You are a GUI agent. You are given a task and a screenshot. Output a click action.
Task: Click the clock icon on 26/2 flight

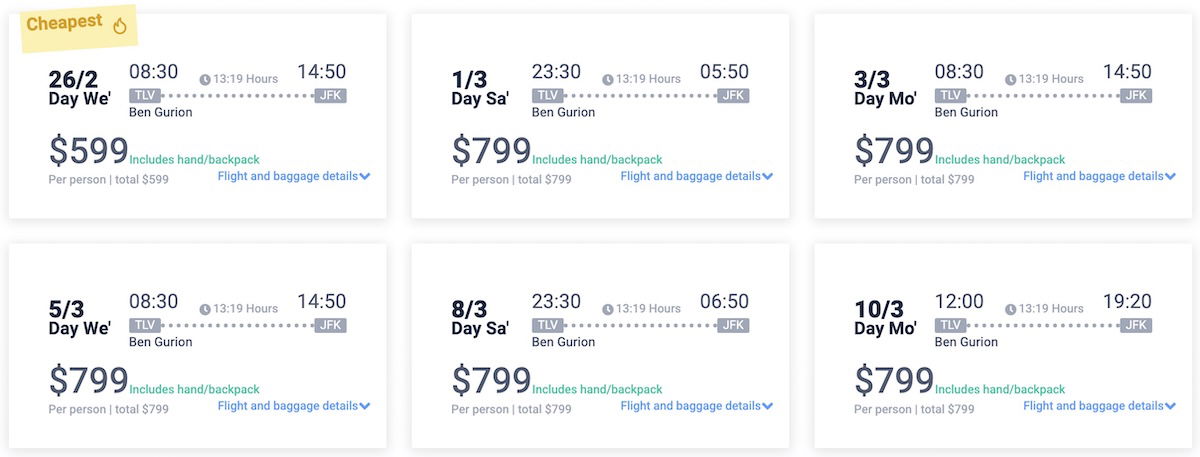point(205,80)
